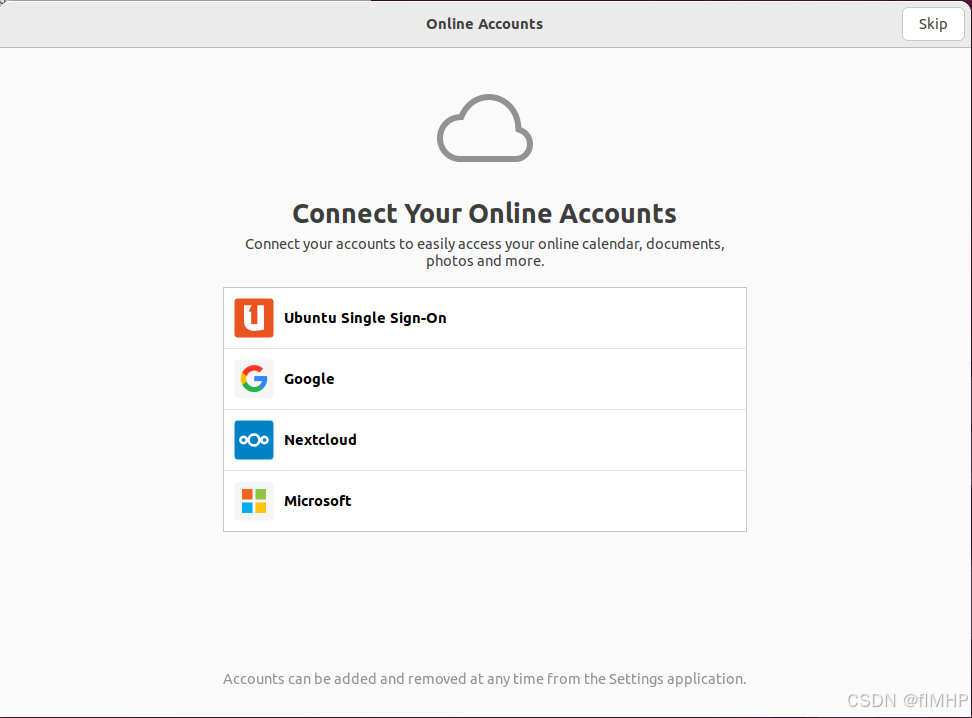
Task: Choose the Google account text label
Action: 309,379
